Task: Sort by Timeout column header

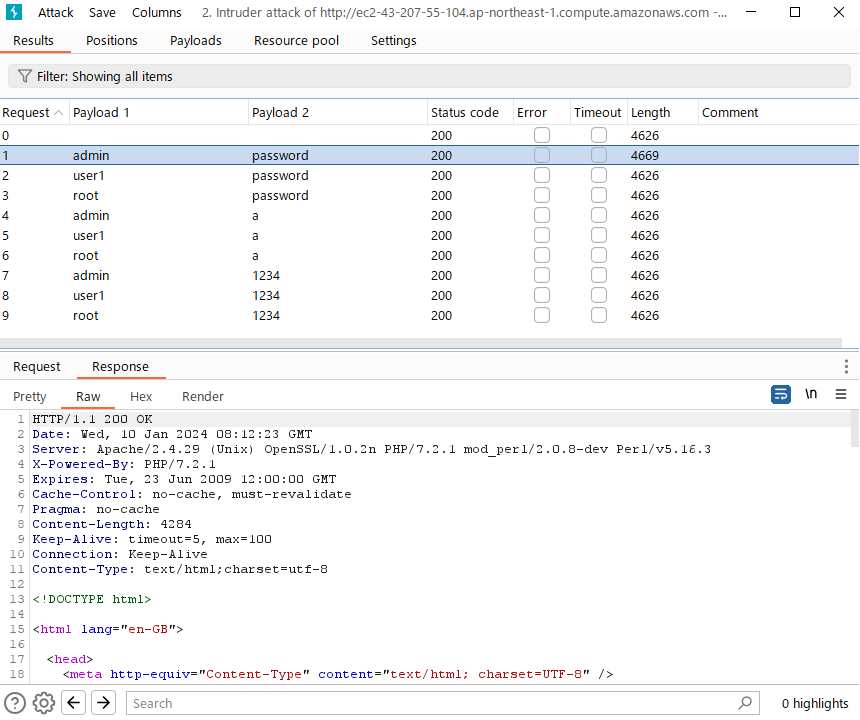Action: 599,112
